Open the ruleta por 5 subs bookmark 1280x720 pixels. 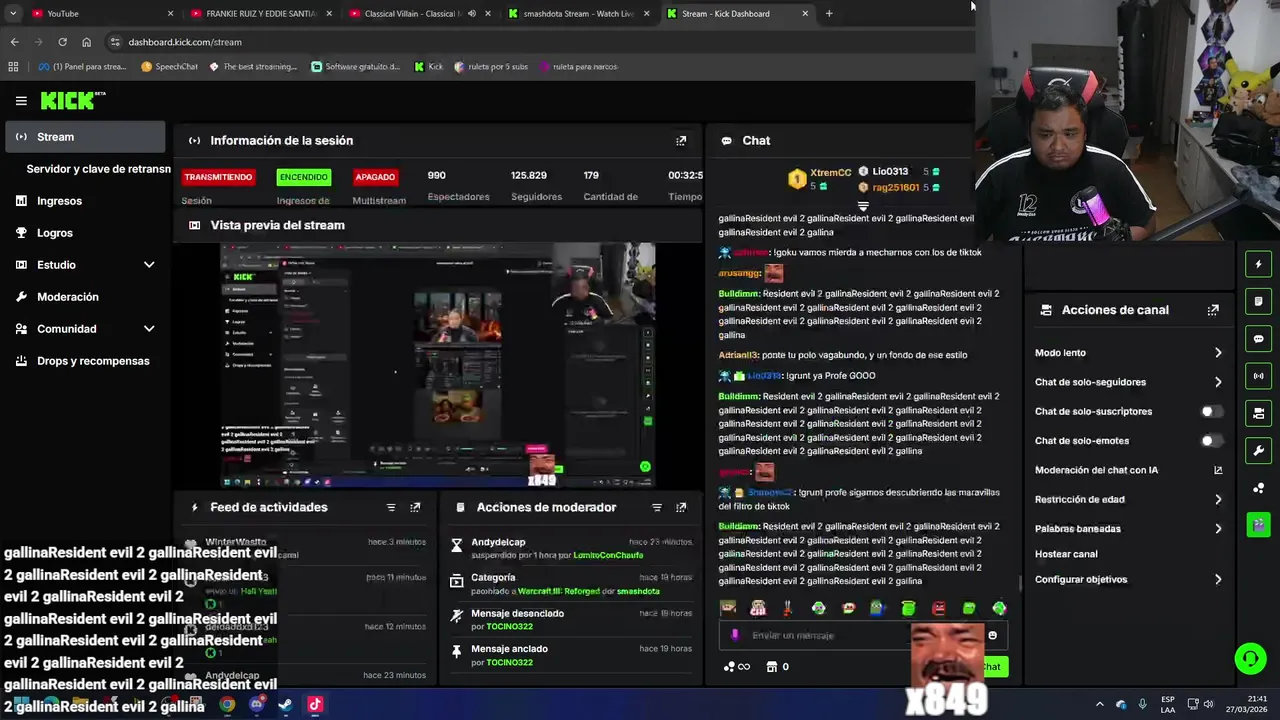[490, 67]
